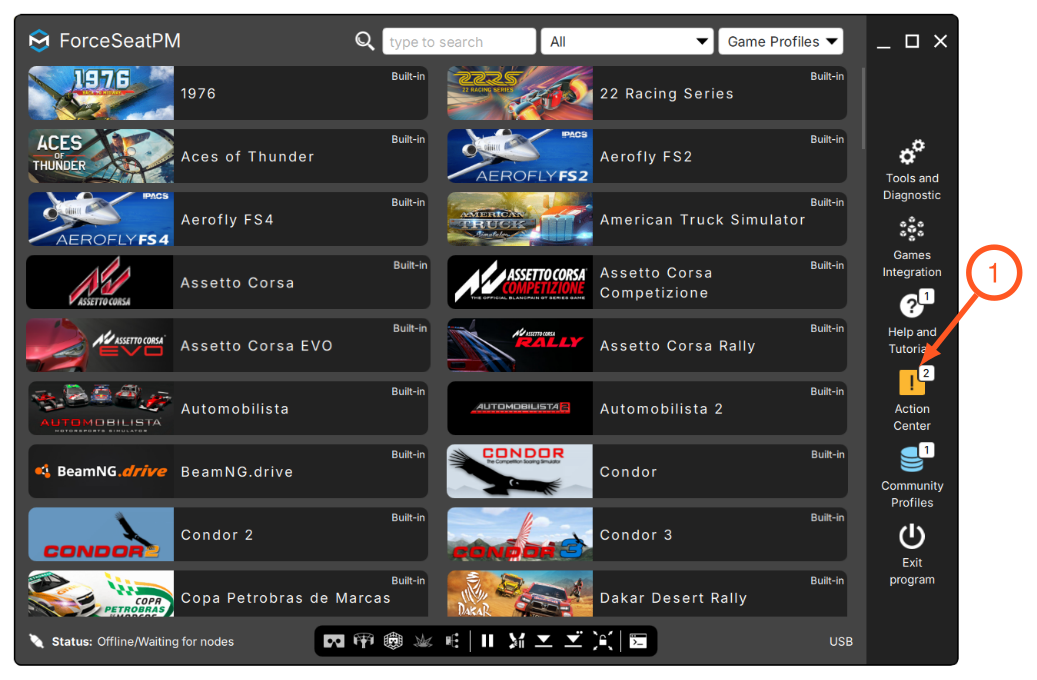Click the Exit program power icon
The width and height of the screenshot is (1037, 680).
pos(911,536)
